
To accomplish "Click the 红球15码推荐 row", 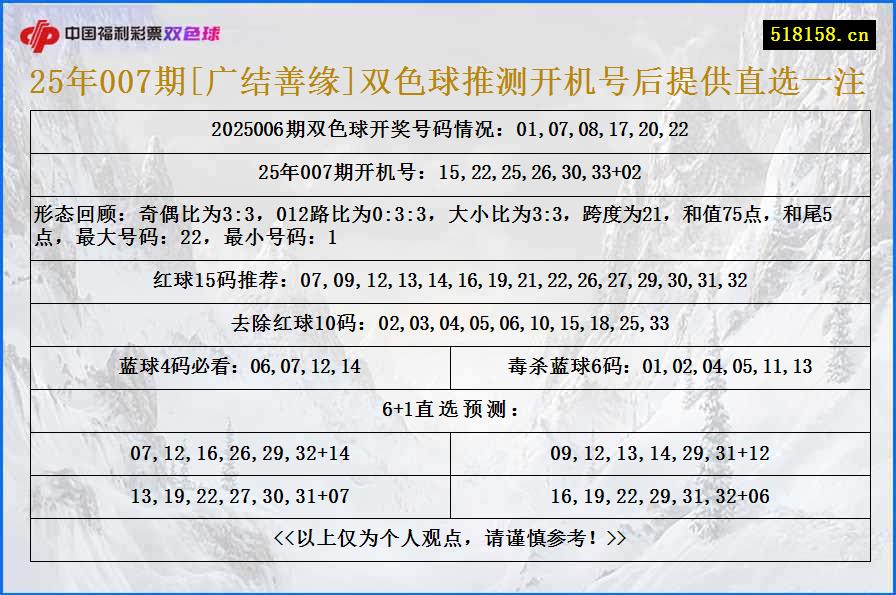I will pos(448,280).
